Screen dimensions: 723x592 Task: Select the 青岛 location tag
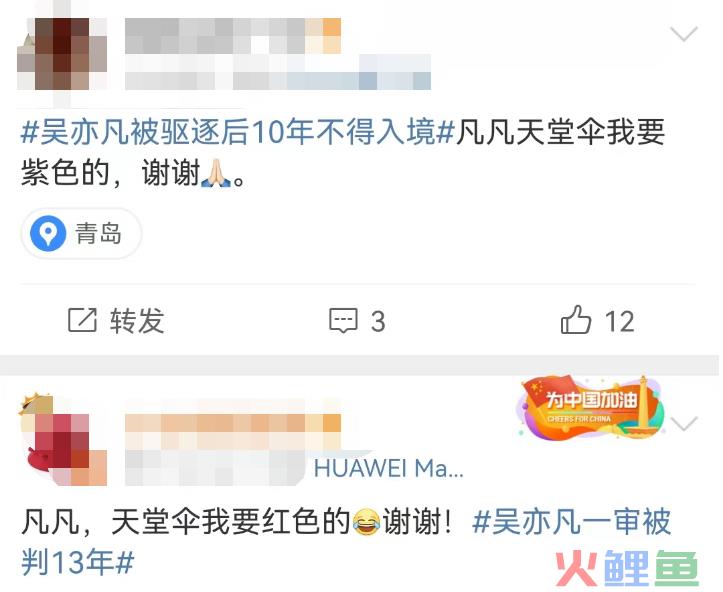tap(81, 233)
